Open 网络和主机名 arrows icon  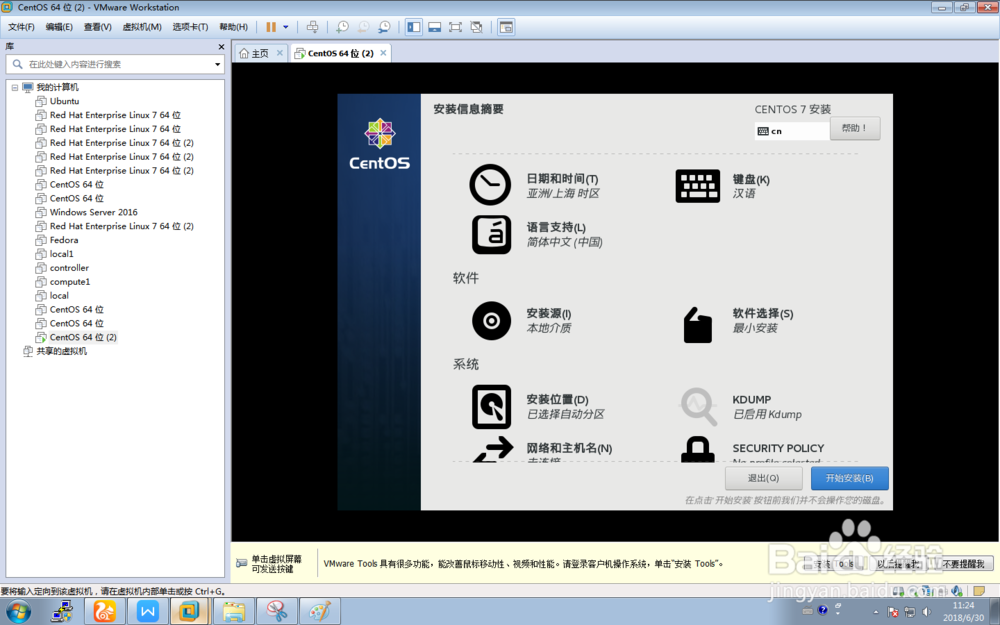[493, 449]
